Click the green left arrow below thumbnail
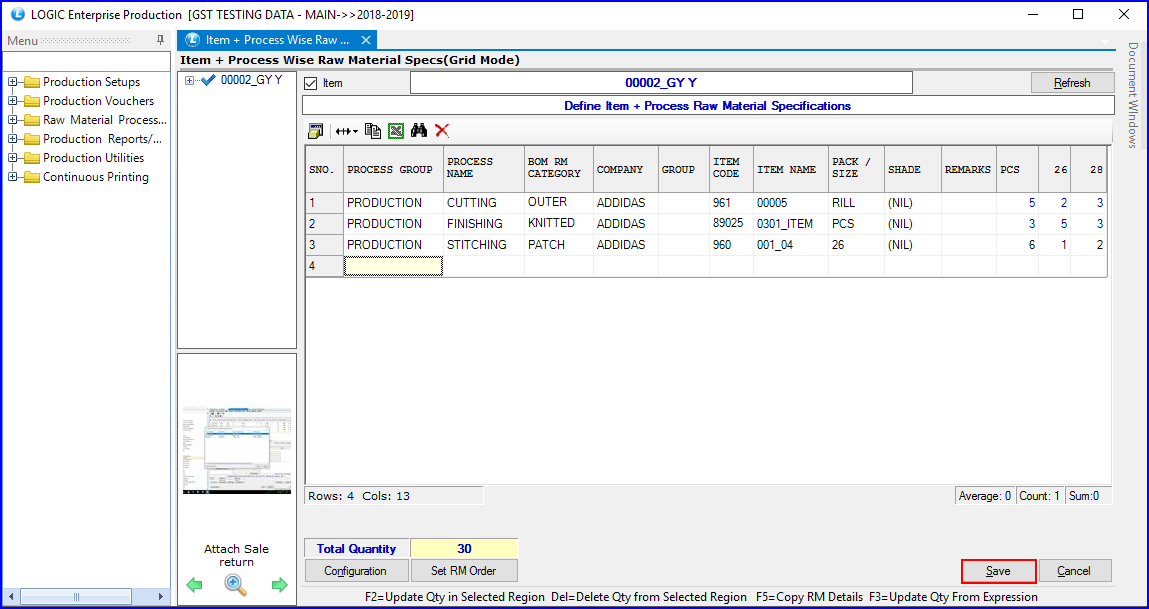This screenshot has height=609, width=1149. tap(194, 585)
